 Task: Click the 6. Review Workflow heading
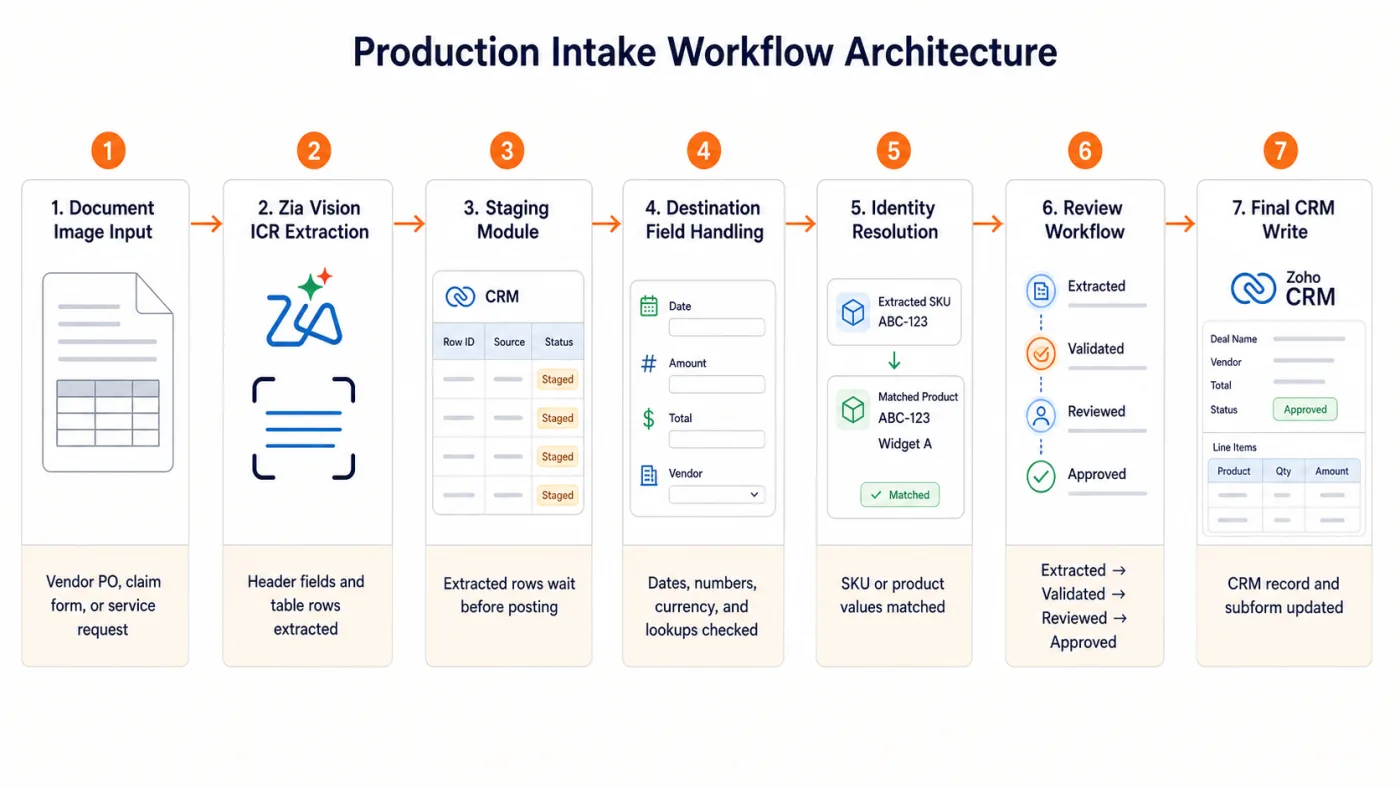pyautogui.click(x=1084, y=220)
